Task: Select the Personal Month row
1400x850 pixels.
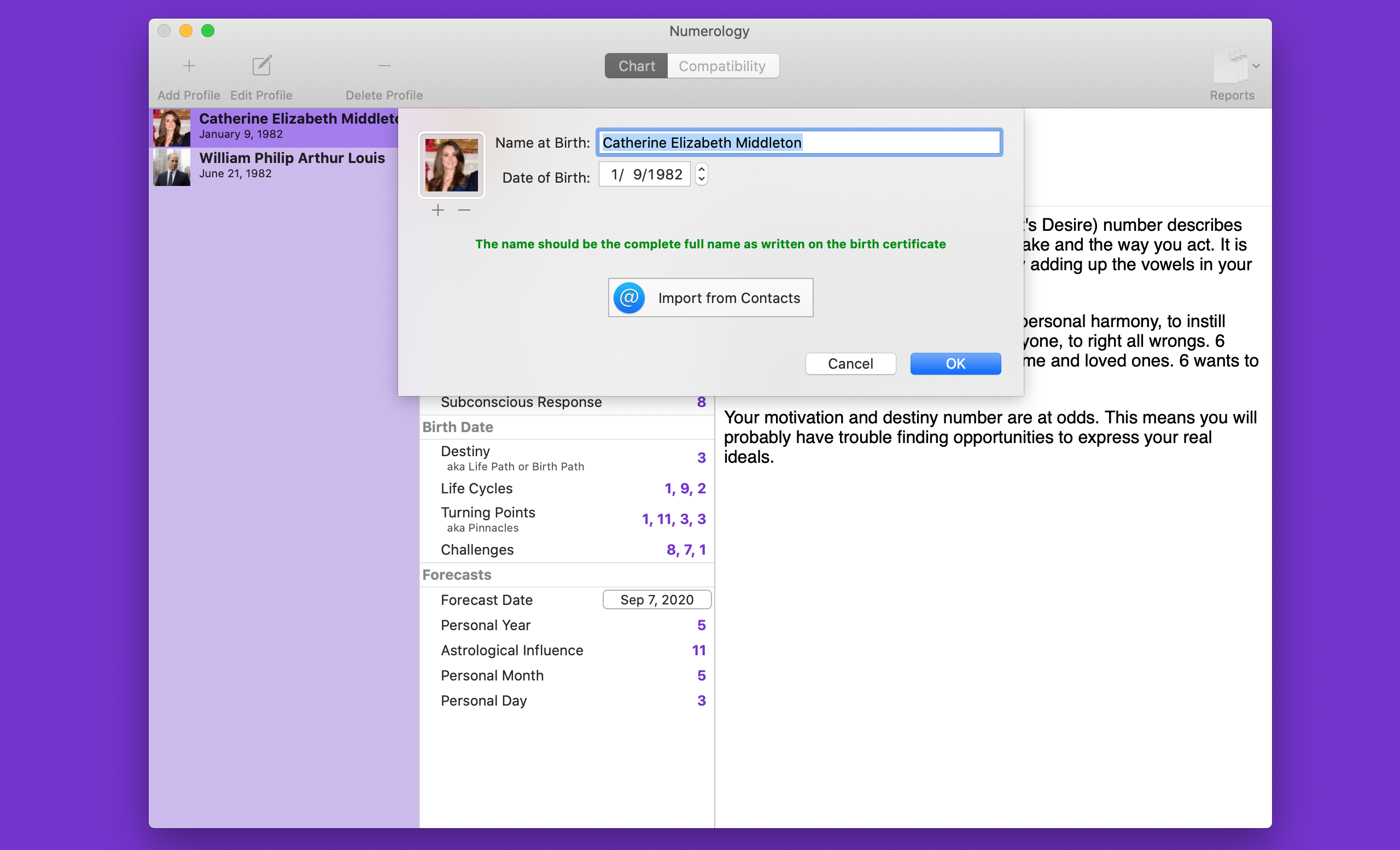Action: pos(567,676)
